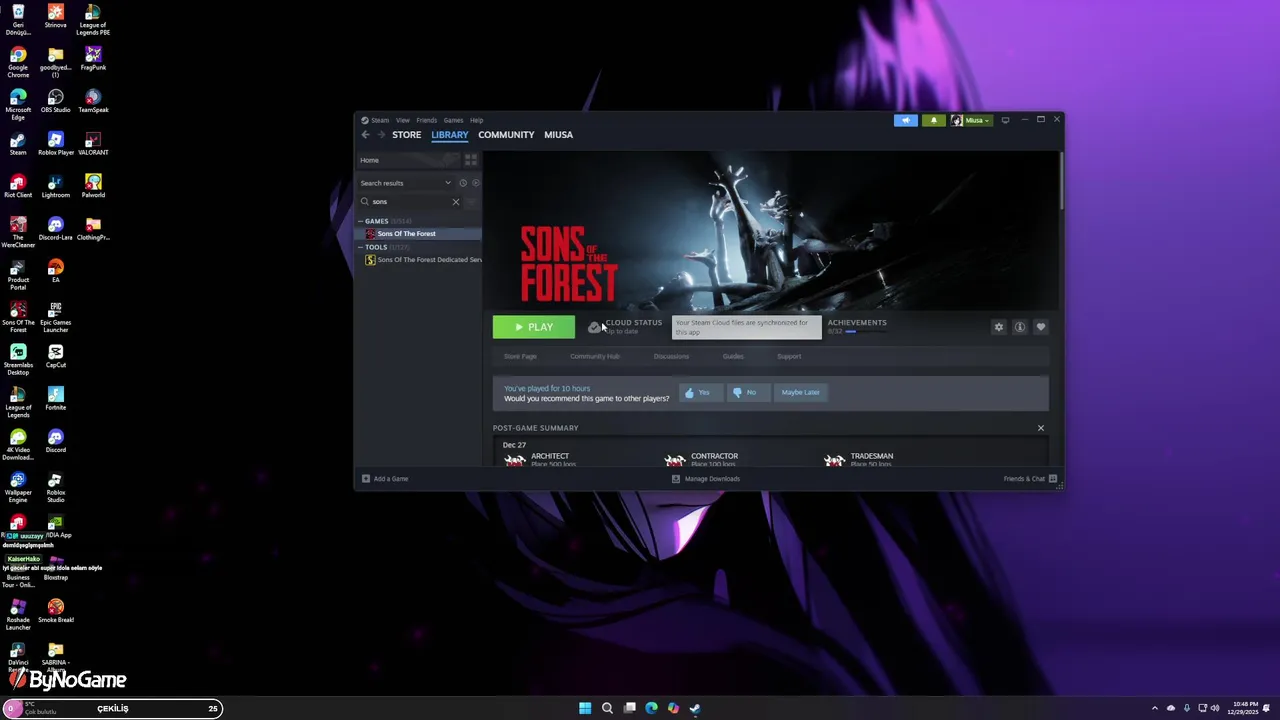The height and width of the screenshot is (720, 1280).
Task: Open Wallpaper Engine desktop icon
Action: click(x=18, y=487)
